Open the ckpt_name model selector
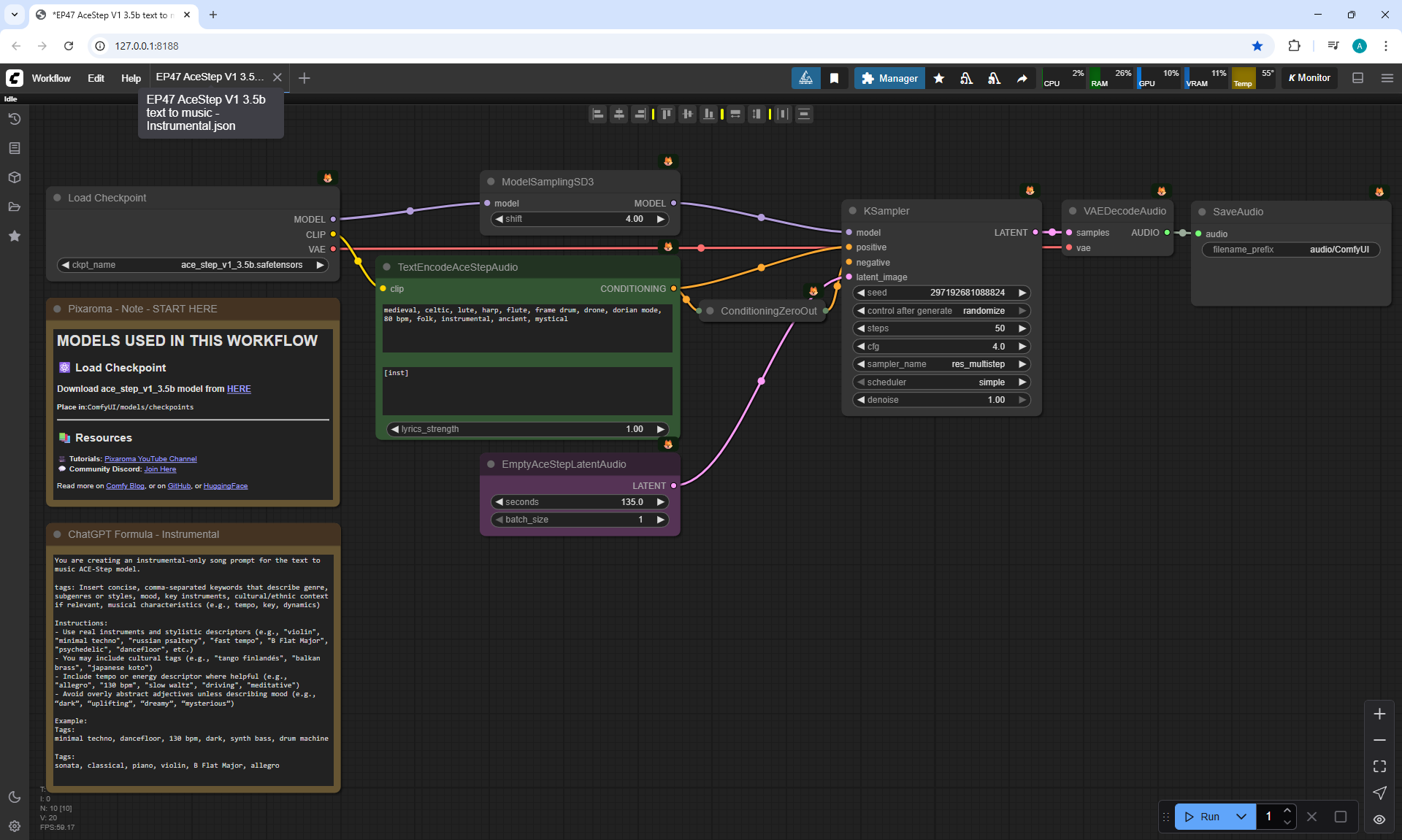1402x840 pixels. (193, 265)
